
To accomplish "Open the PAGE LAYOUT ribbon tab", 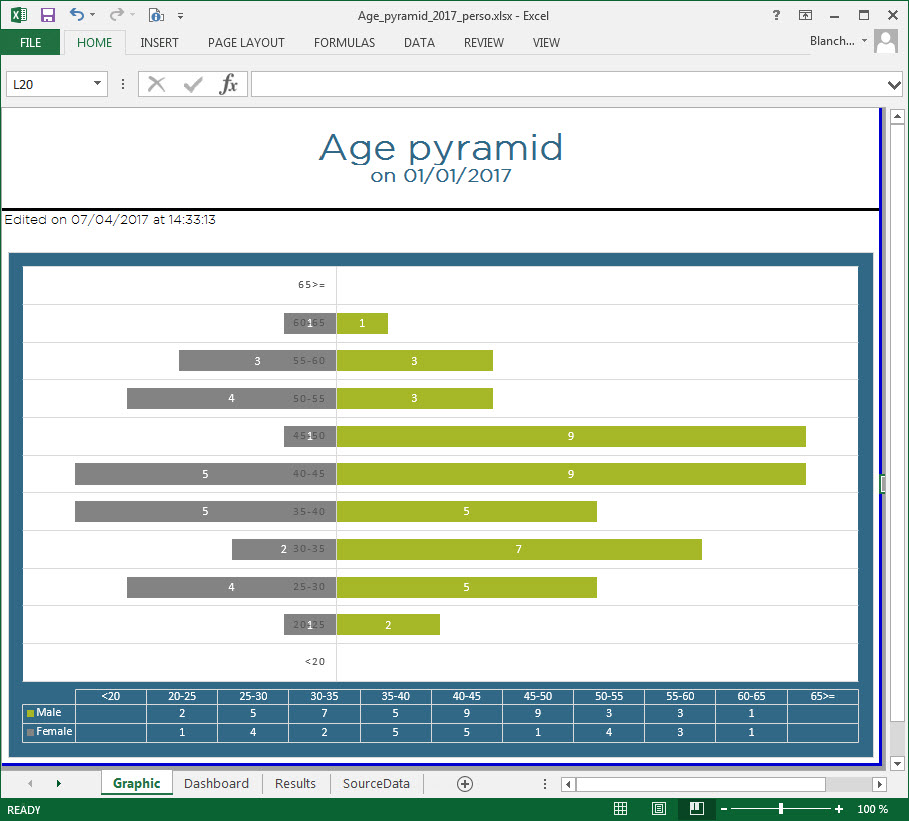I will point(246,43).
